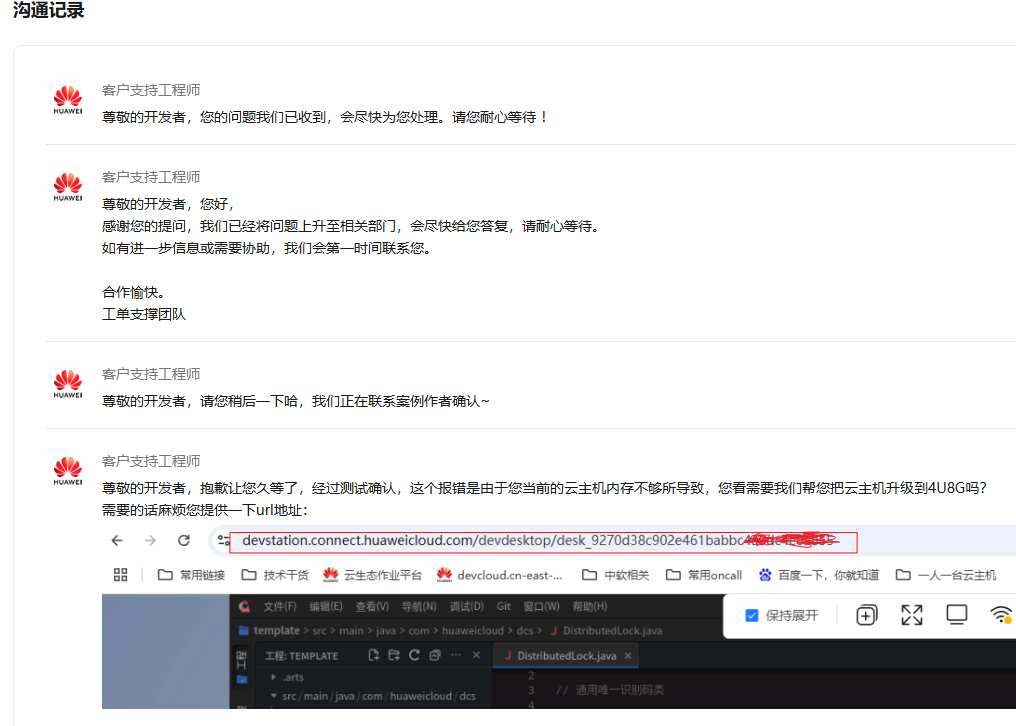The width and height of the screenshot is (1016, 726).
Task: Select the DistributedLock.java editor tab
Action: tap(566, 655)
